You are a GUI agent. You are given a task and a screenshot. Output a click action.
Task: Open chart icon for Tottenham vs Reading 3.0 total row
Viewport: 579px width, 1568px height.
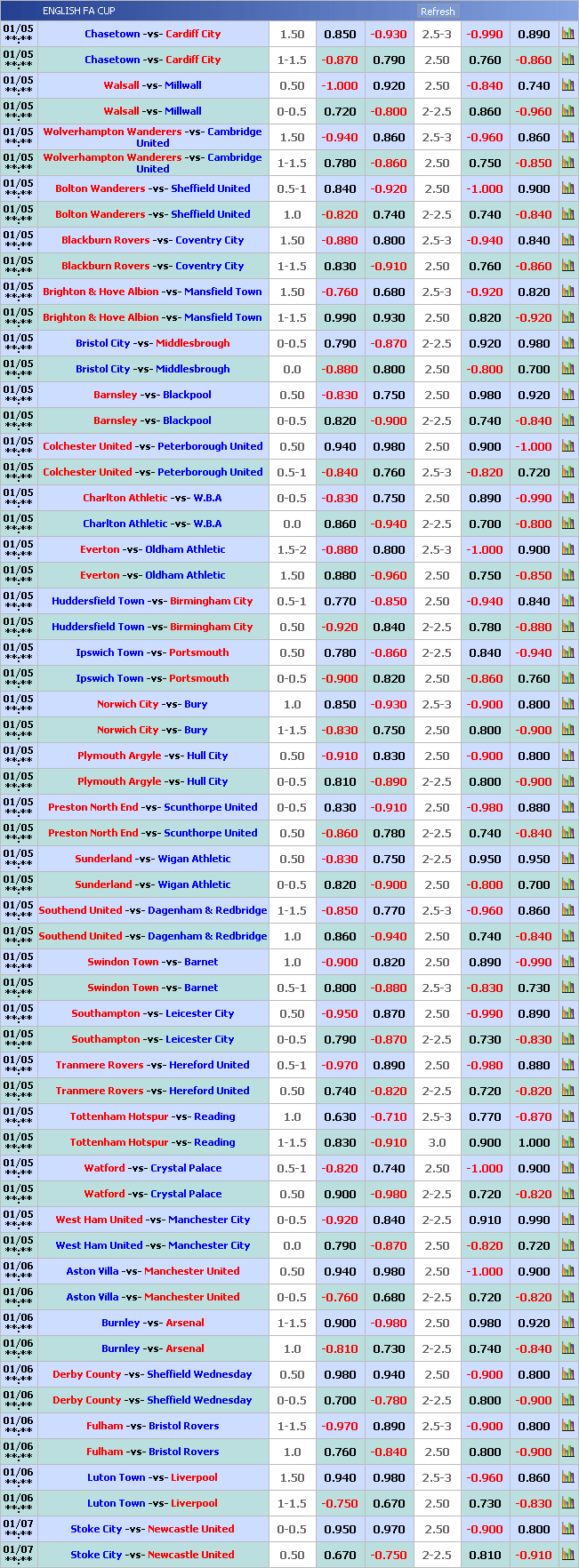(x=567, y=1142)
